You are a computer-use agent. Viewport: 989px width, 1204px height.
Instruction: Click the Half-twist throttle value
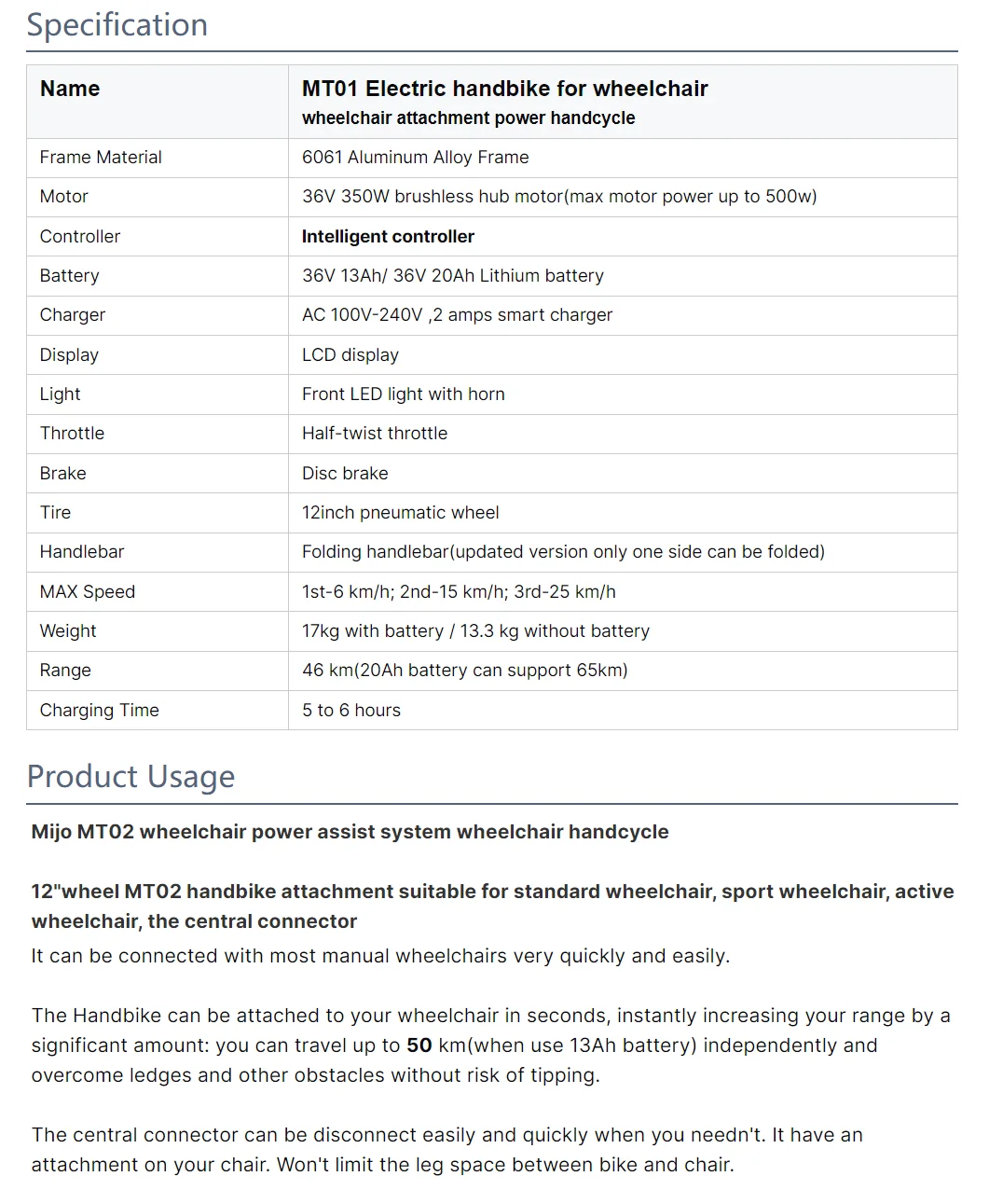tap(374, 434)
